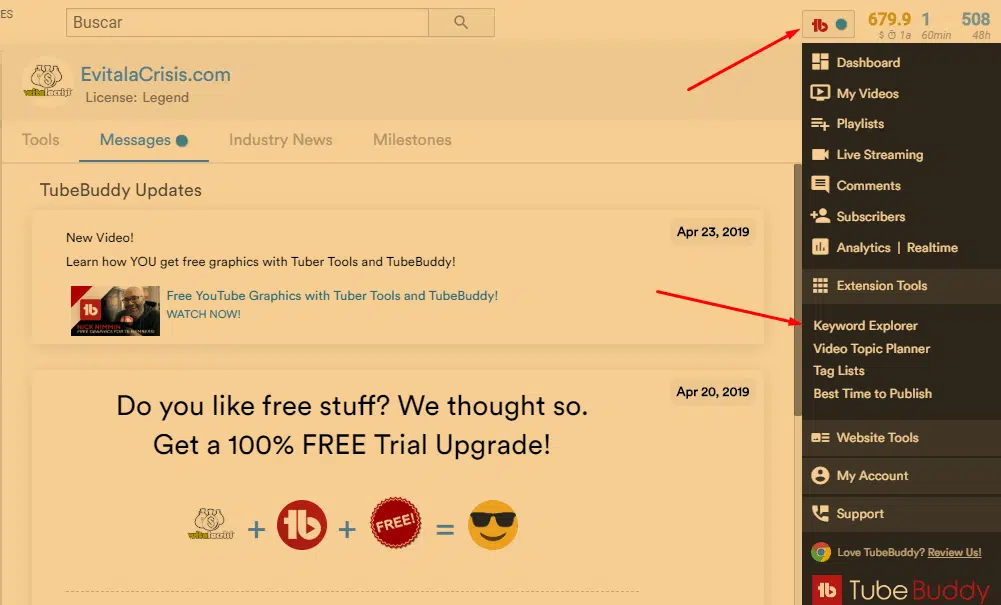This screenshot has height=605, width=1001.
Task: Open Subscribers menu entry
Action: pos(871,216)
